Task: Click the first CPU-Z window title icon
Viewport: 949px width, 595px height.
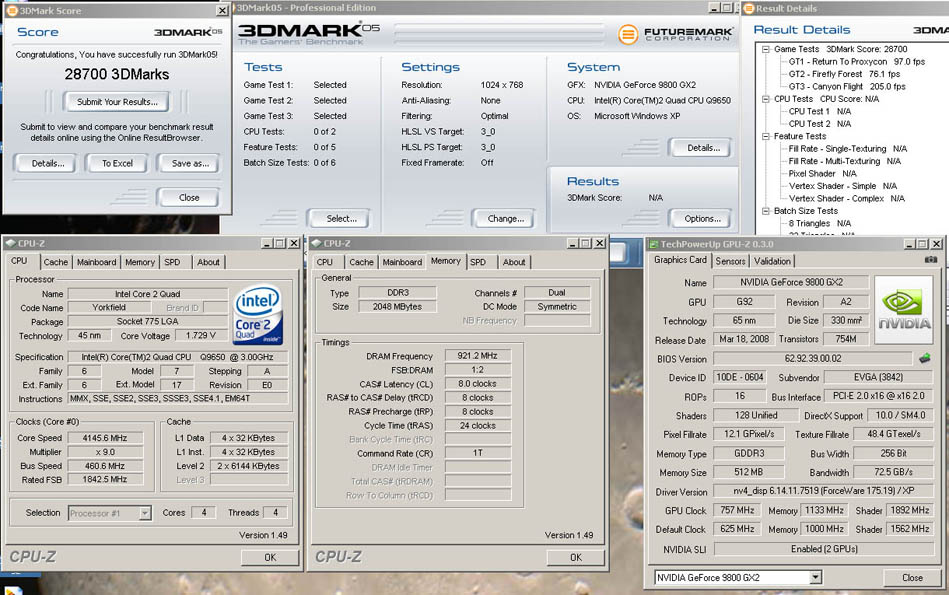Action: 10,243
